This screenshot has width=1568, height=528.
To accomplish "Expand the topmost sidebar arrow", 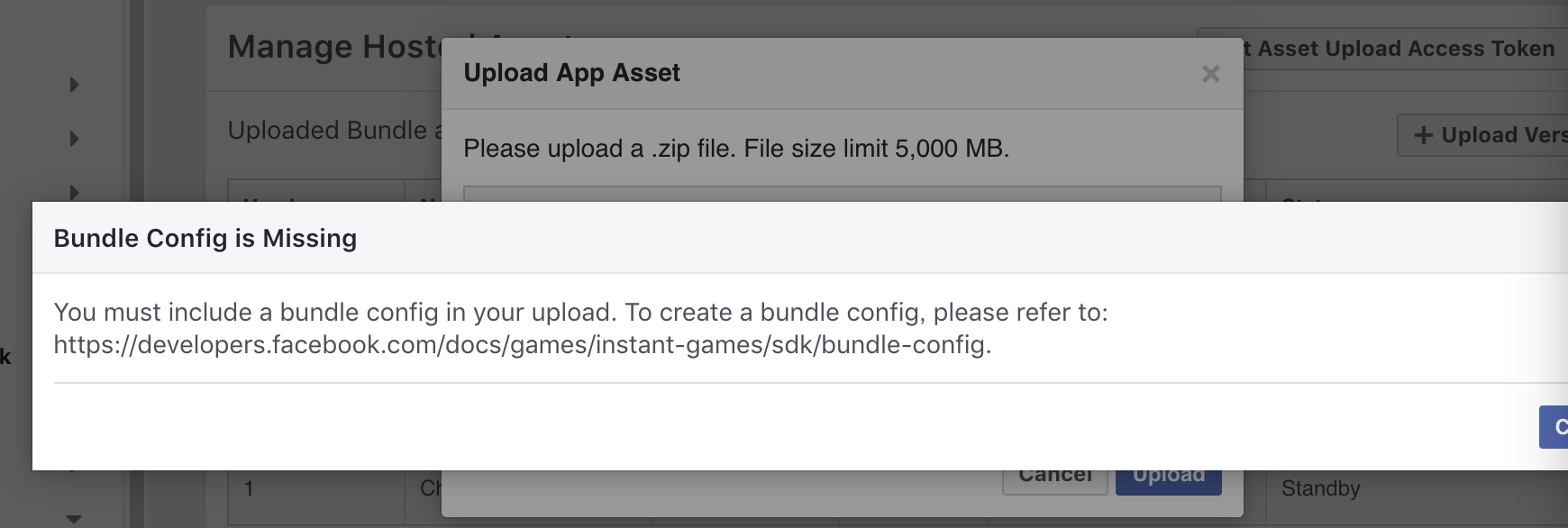I will [x=74, y=85].
